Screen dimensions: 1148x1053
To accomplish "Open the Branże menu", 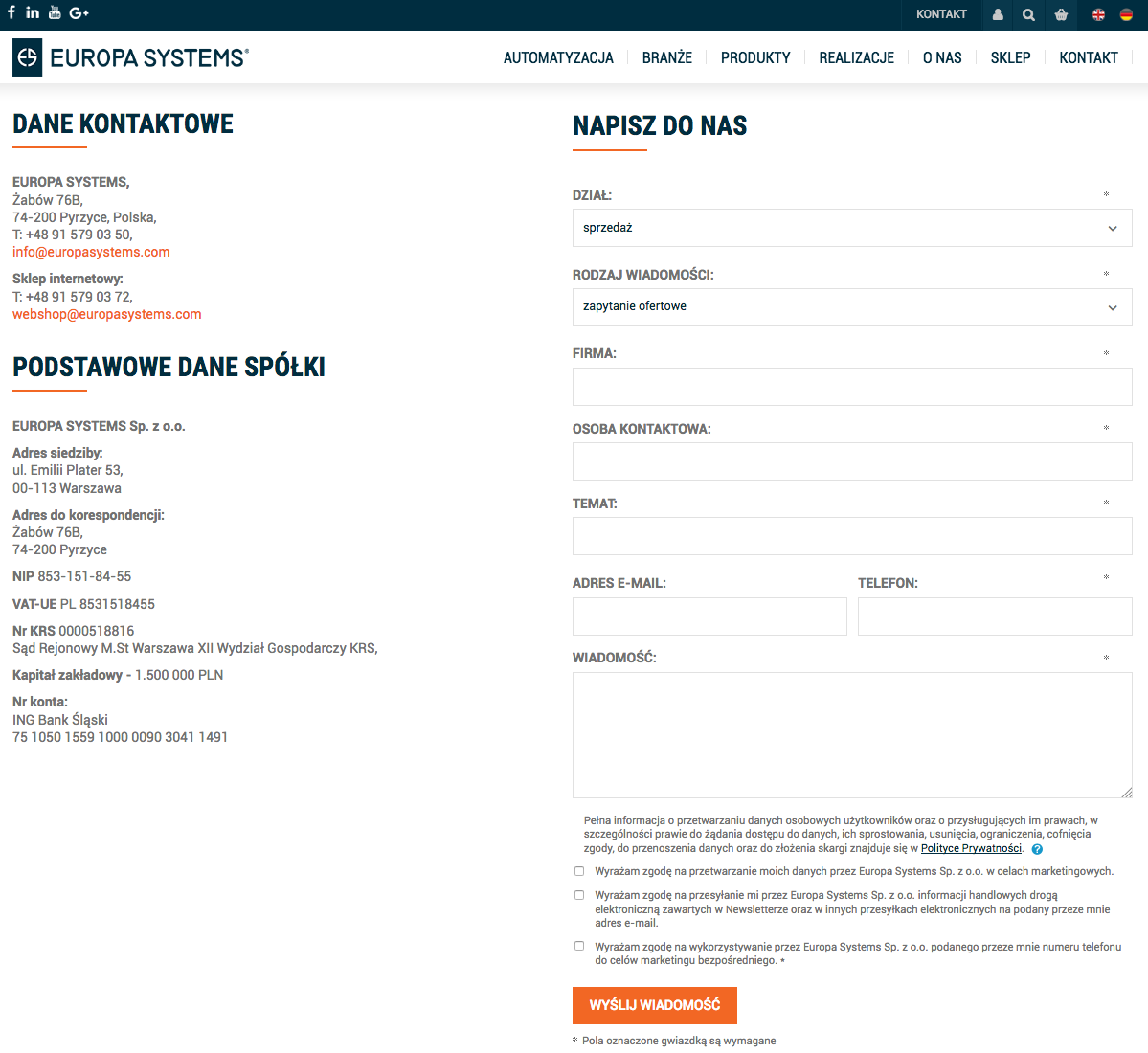I will pos(667,57).
